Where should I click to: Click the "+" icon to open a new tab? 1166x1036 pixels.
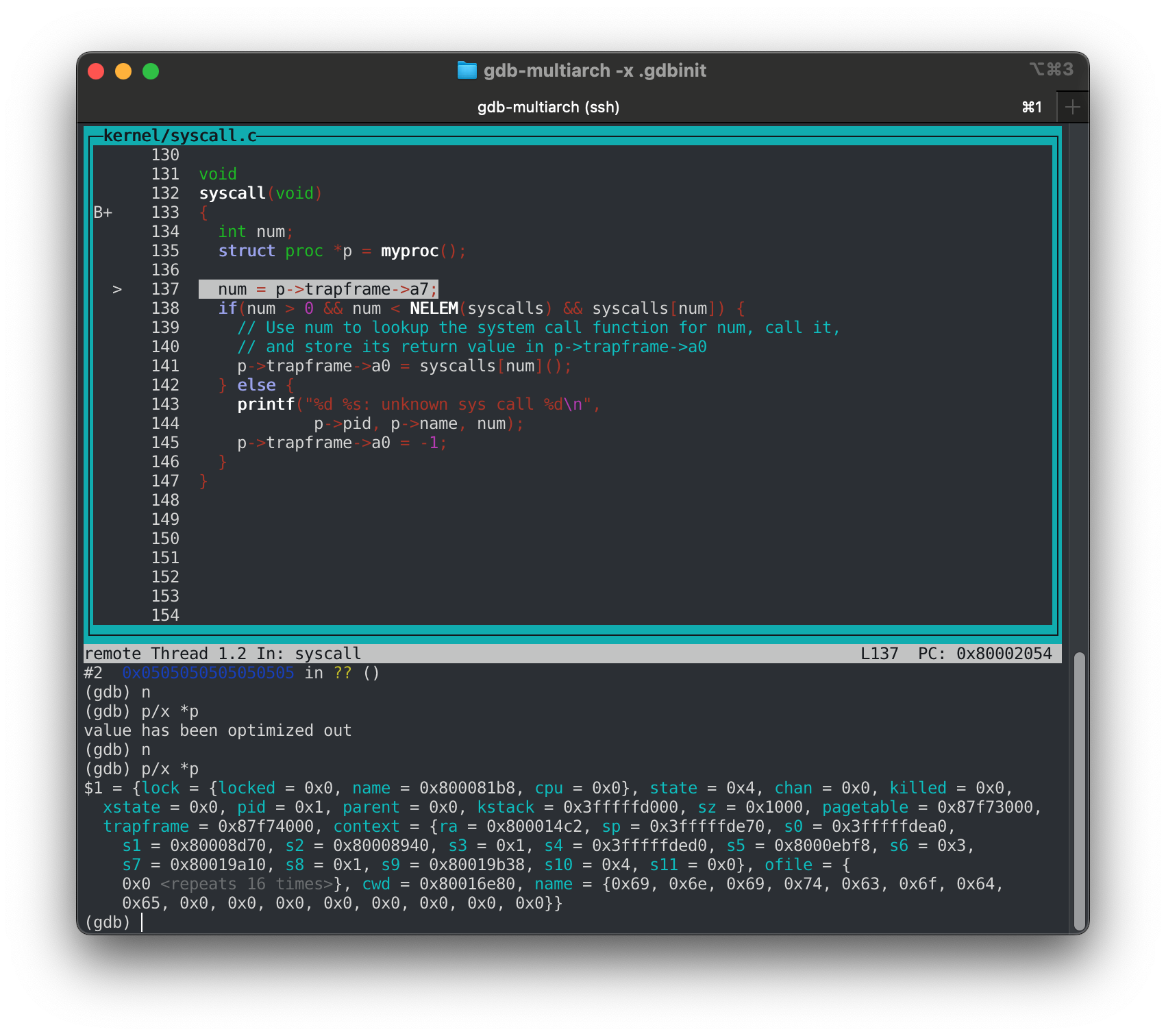(x=1072, y=106)
